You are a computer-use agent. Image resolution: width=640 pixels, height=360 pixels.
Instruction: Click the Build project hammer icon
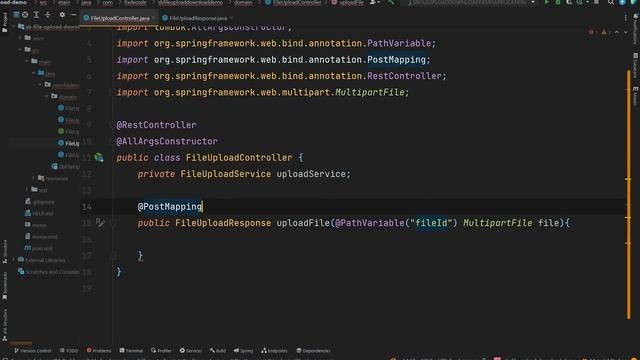pos(391,2)
